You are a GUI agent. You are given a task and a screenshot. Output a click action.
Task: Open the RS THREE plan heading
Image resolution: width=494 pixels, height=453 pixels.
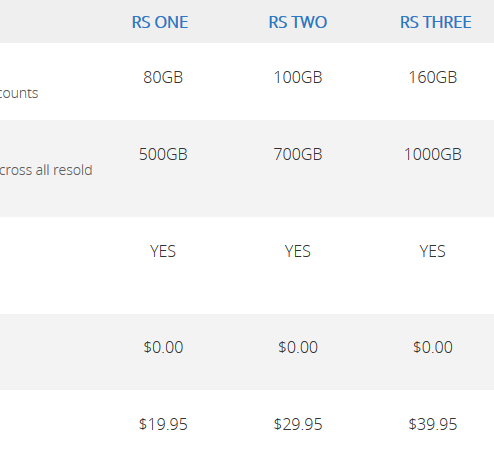pyautogui.click(x=436, y=22)
